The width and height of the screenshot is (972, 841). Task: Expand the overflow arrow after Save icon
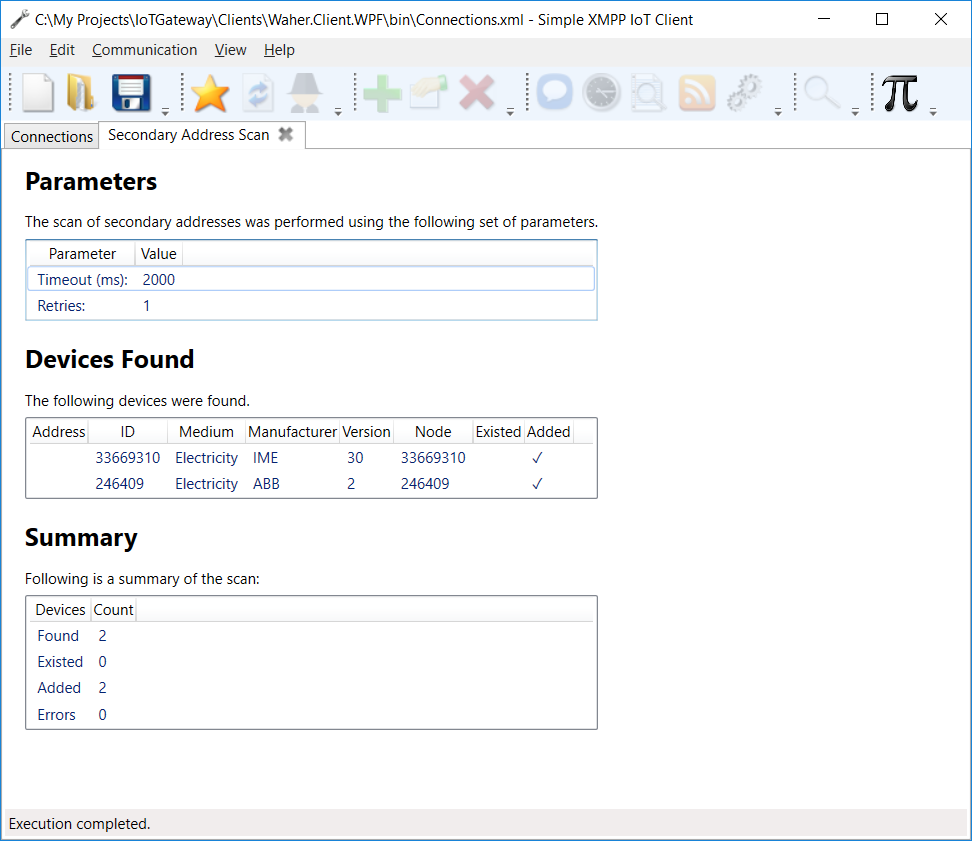[x=165, y=111]
